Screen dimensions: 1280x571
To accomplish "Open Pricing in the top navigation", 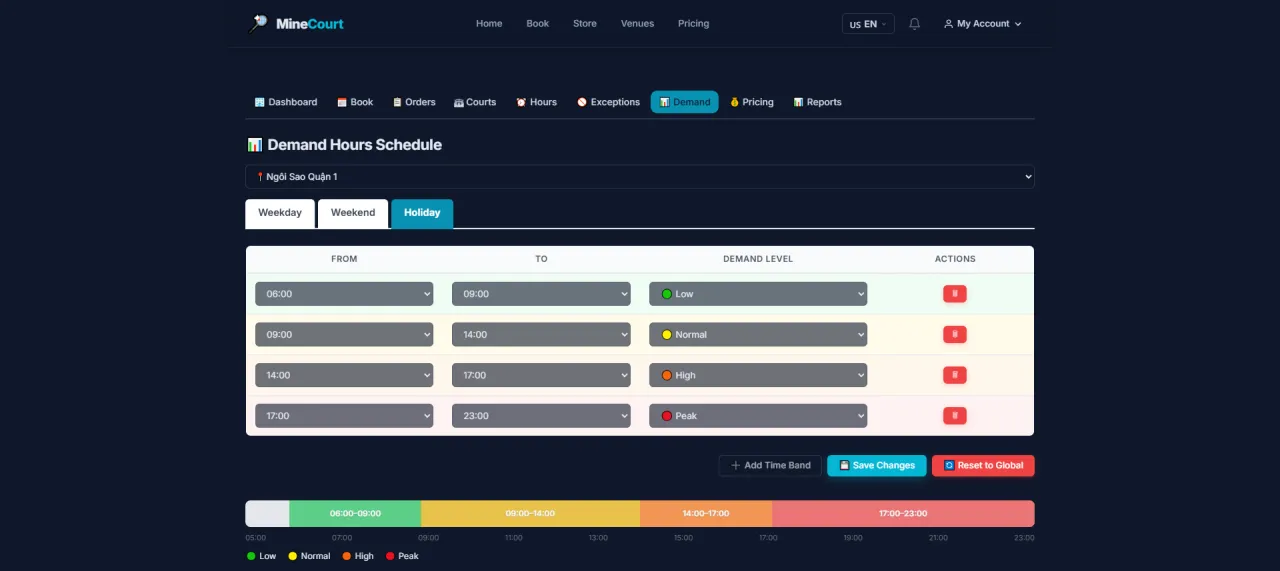I will coord(693,24).
